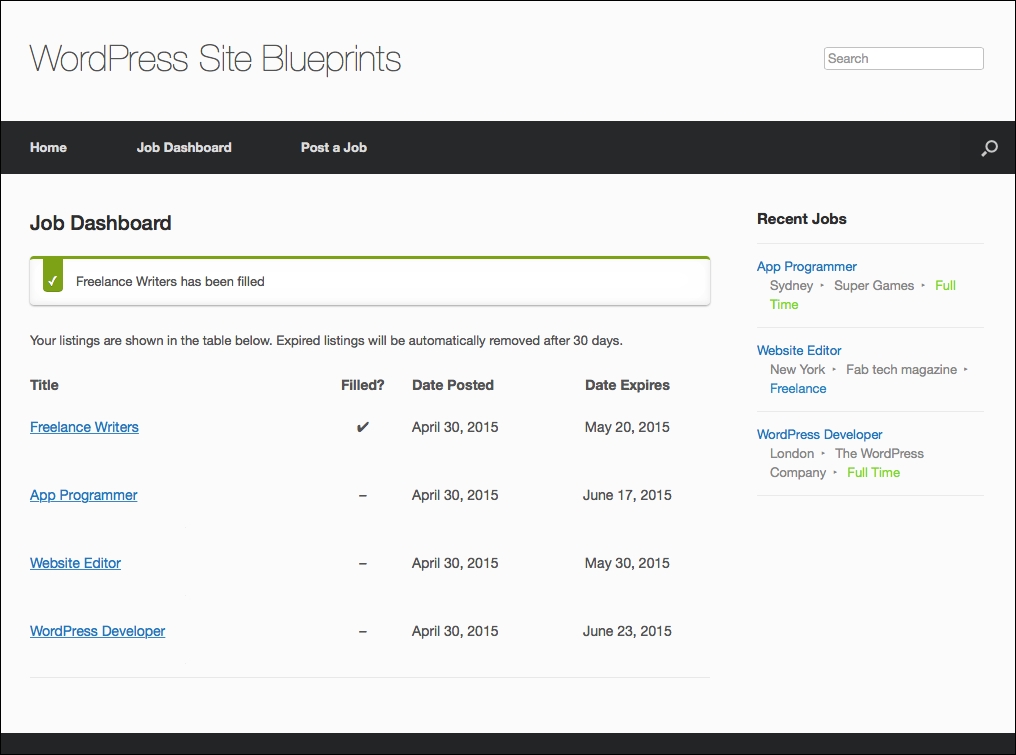Open the WordPress Site Blueprints site title
The width and height of the screenshot is (1016, 755).
(x=215, y=59)
